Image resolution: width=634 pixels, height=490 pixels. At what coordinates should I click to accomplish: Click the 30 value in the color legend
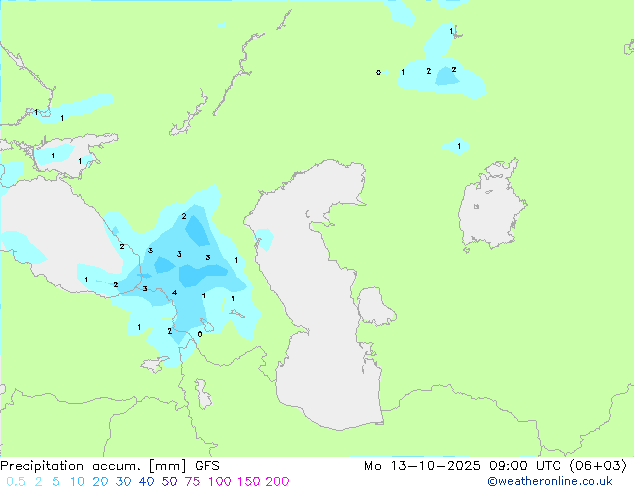pyautogui.click(x=123, y=482)
